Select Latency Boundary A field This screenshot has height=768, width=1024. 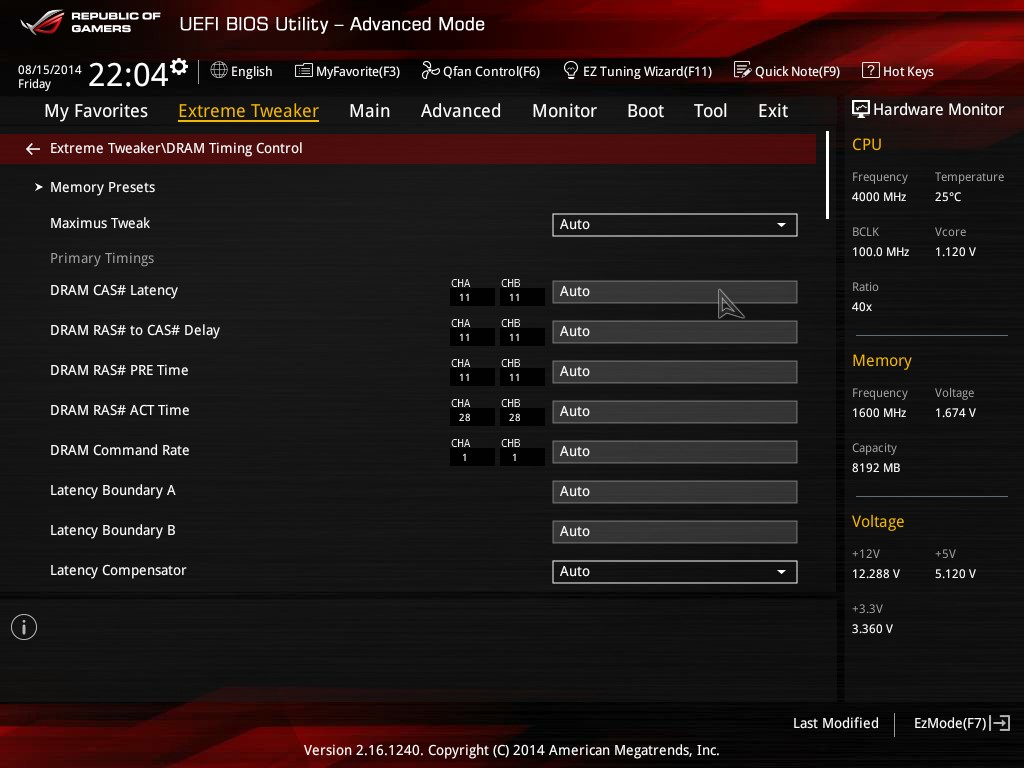point(675,492)
